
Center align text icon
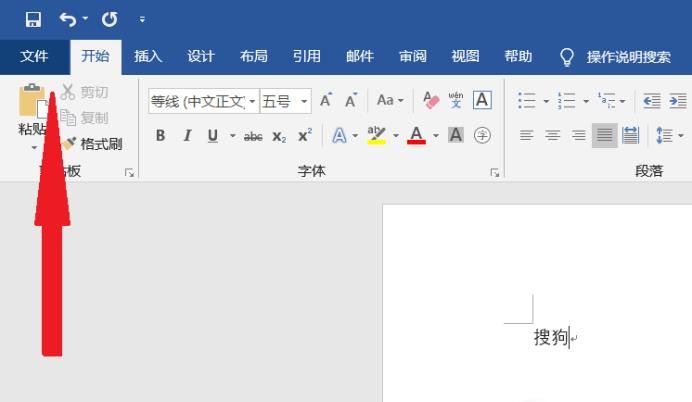coord(553,135)
